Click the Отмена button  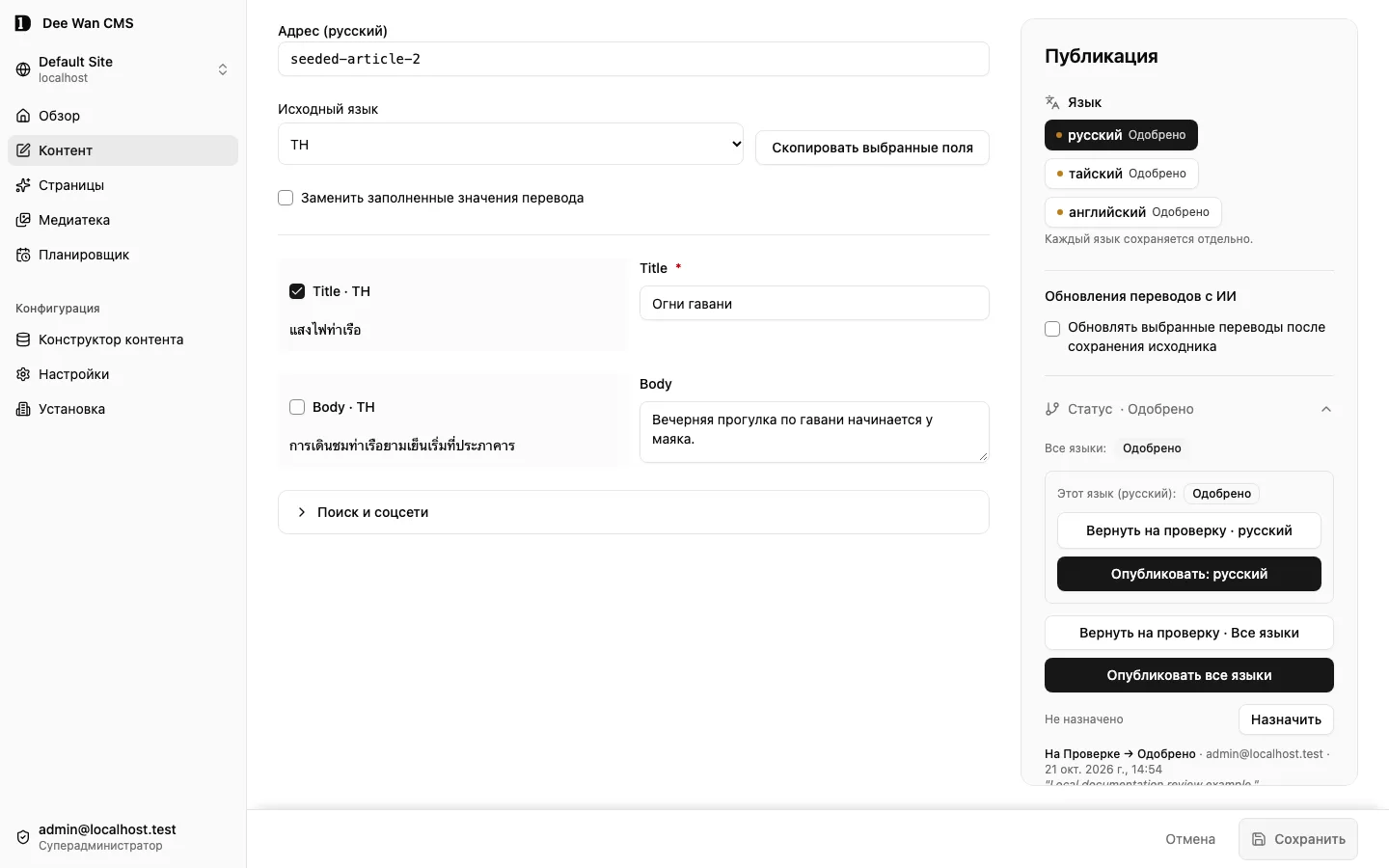tap(1190, 839)
